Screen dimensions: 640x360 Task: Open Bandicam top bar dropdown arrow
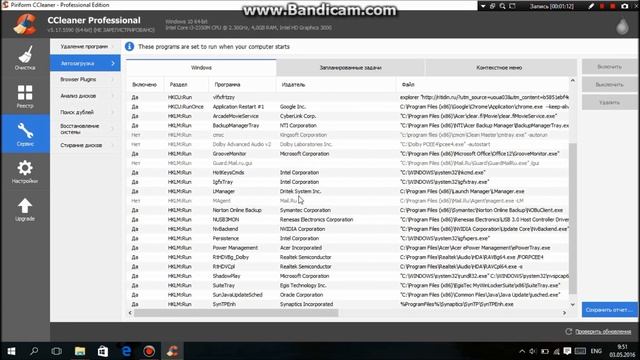tap(483, 6)
